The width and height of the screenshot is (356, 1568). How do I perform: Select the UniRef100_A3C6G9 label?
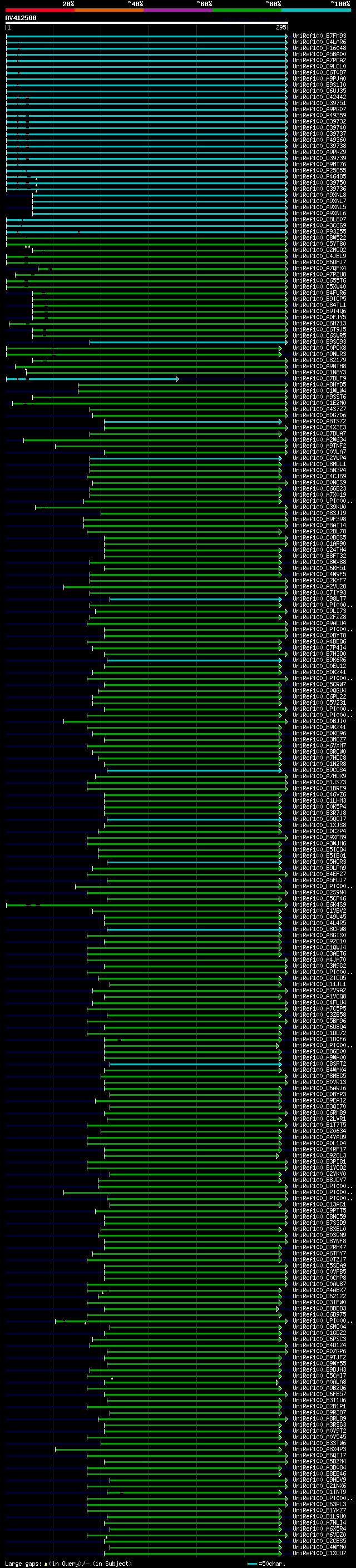(x=319, y=225)
